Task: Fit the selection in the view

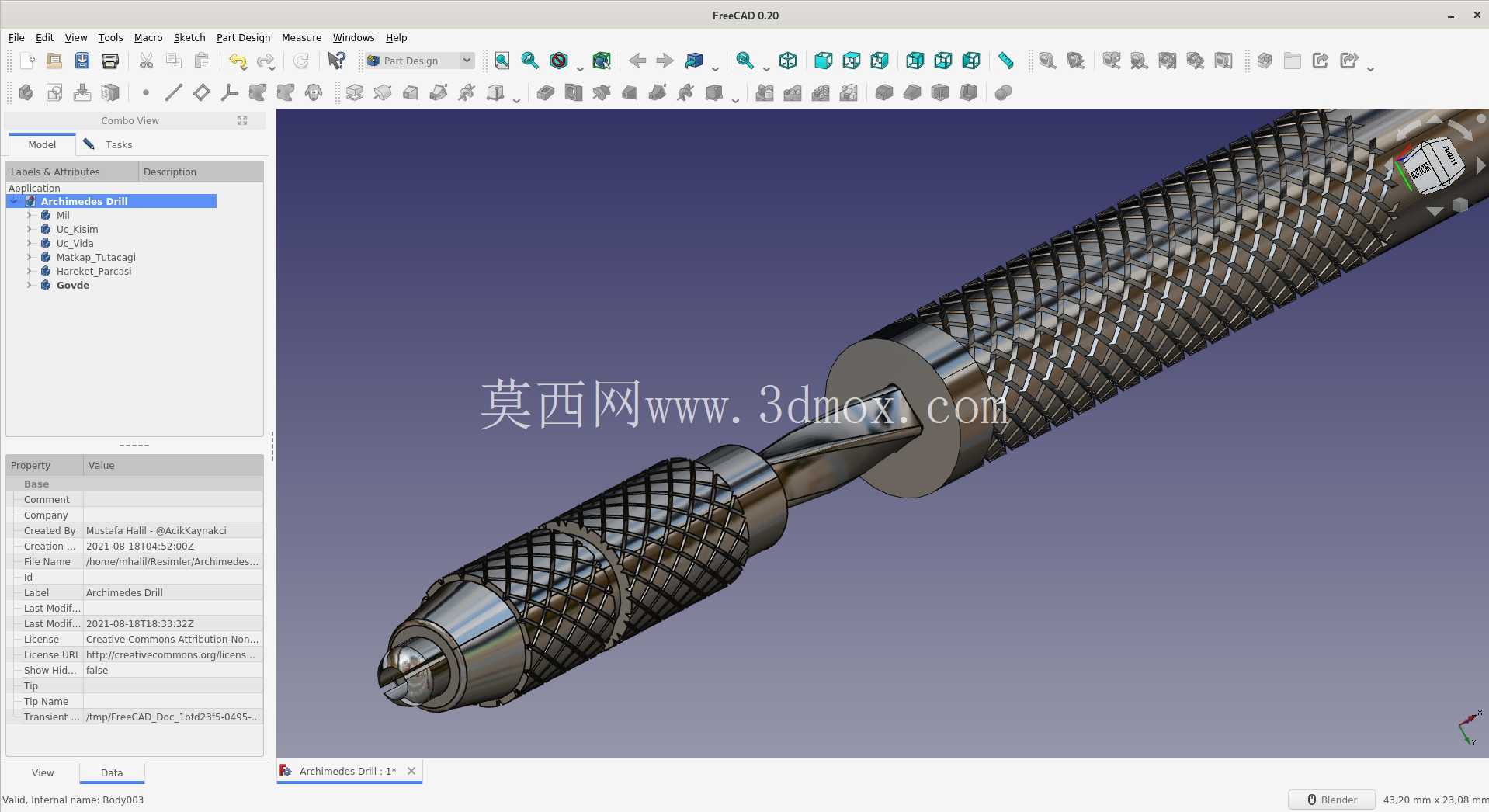Action: tap(530, 61)
